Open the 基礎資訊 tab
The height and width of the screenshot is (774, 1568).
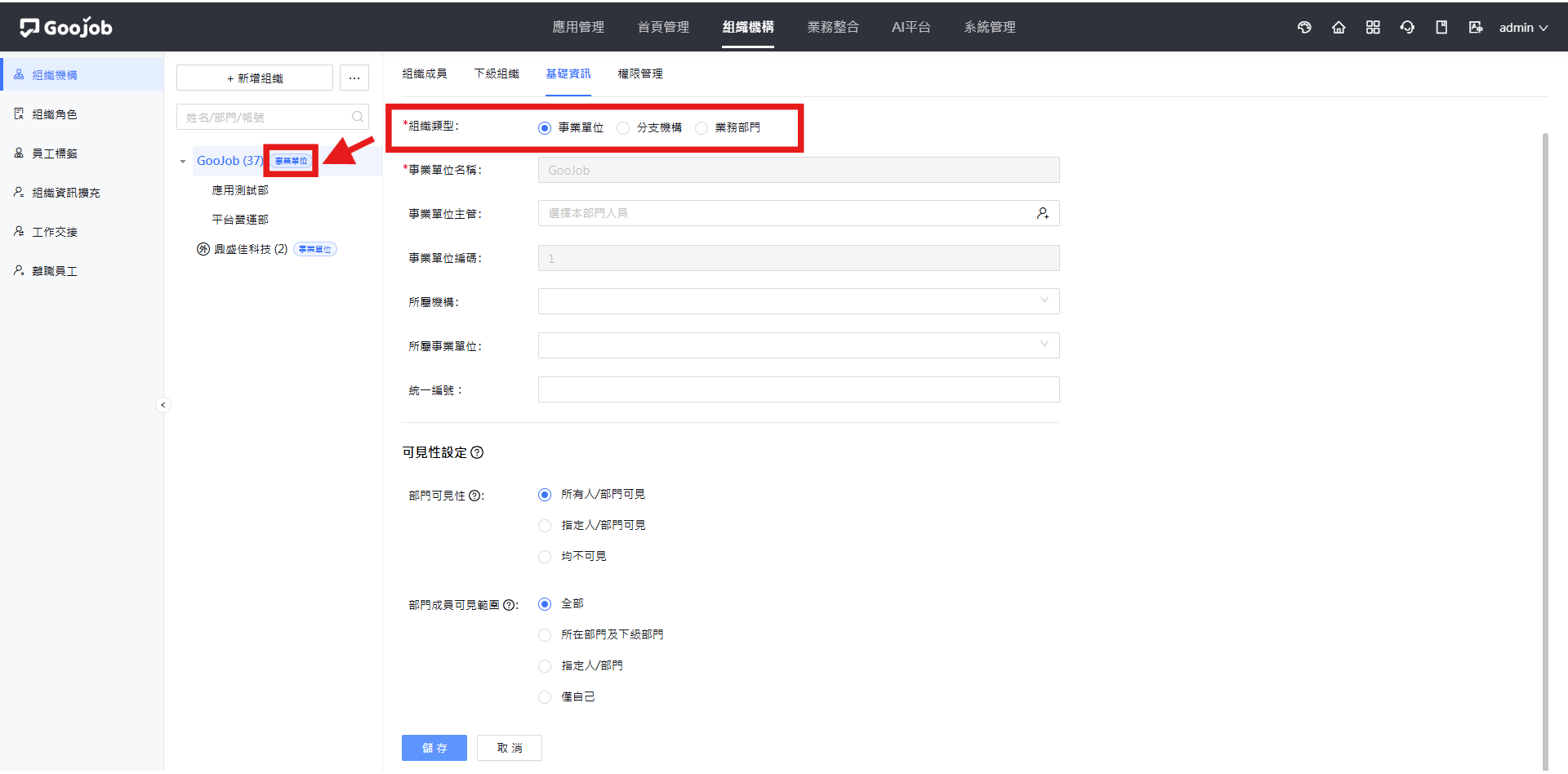(568, 73)
